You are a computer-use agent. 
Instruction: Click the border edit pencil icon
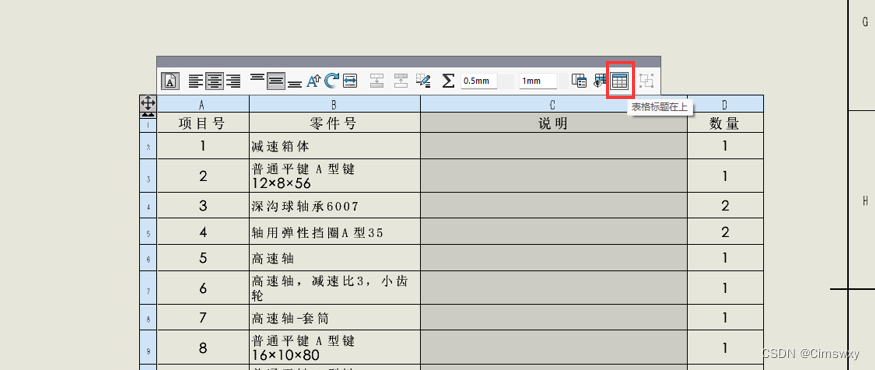pyautogui.click(x=424, y=81)
